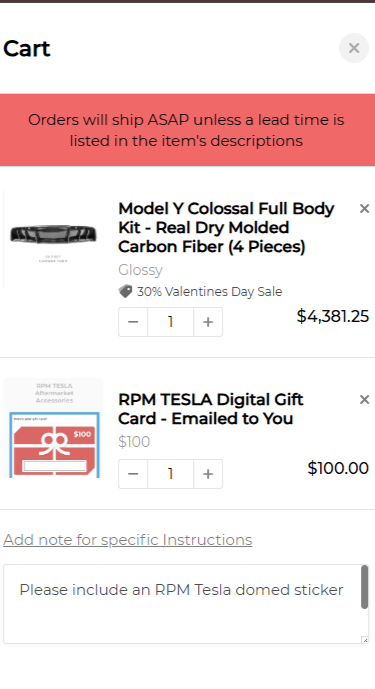Close the Cart panel
The height and width of the screenshot is (689, 375).
click(353, 48)
